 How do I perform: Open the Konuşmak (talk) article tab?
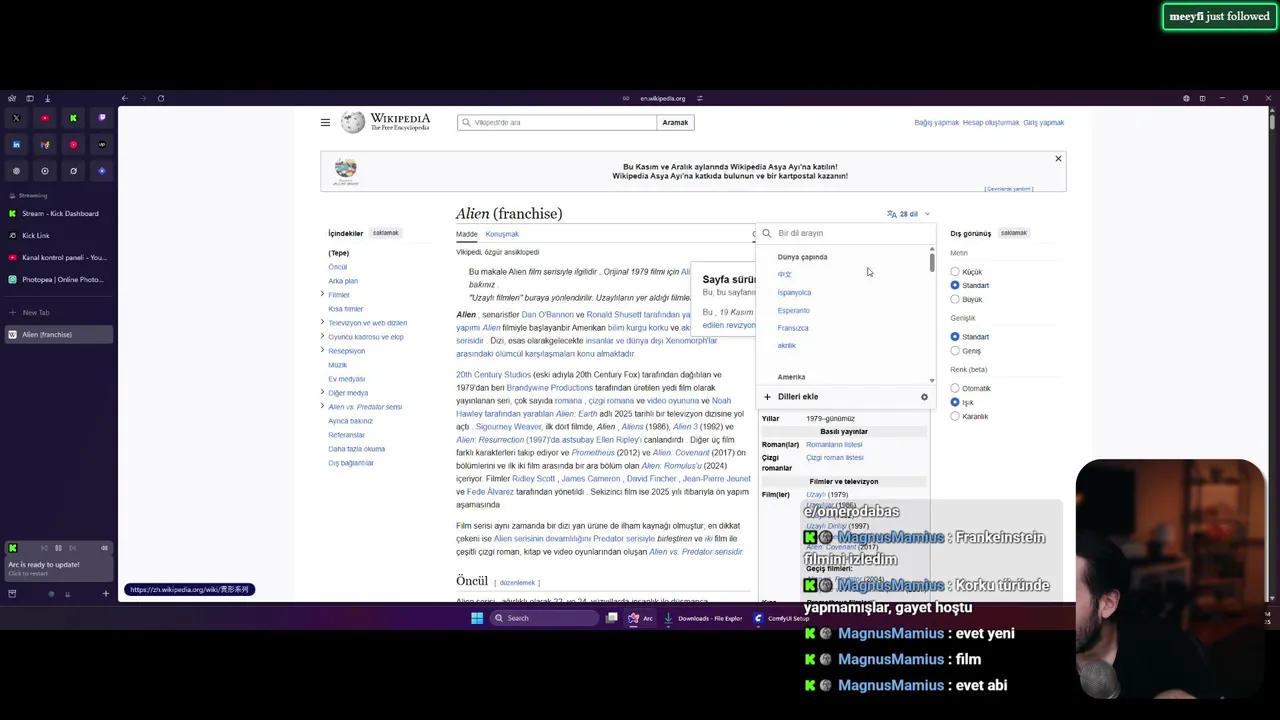tap(502, 234)
